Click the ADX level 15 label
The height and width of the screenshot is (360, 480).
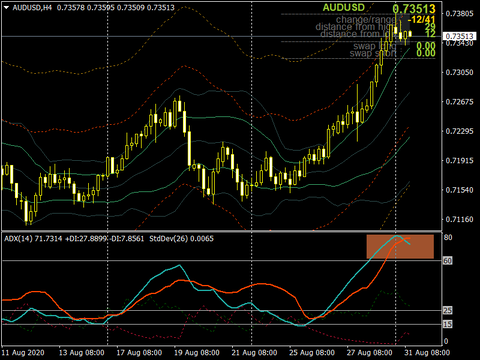pos(448,324)
